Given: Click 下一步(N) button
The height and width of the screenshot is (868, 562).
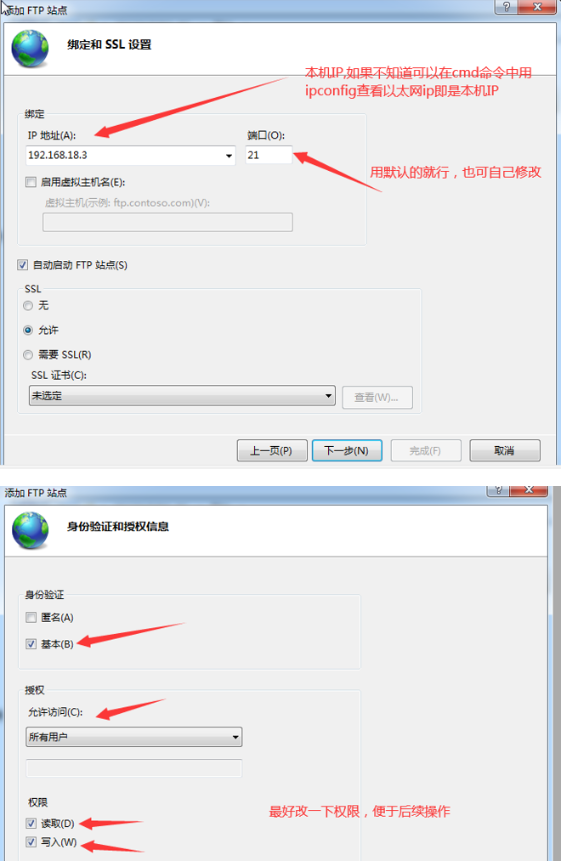Looking at the screenshot, I should (x=347, y=451).
